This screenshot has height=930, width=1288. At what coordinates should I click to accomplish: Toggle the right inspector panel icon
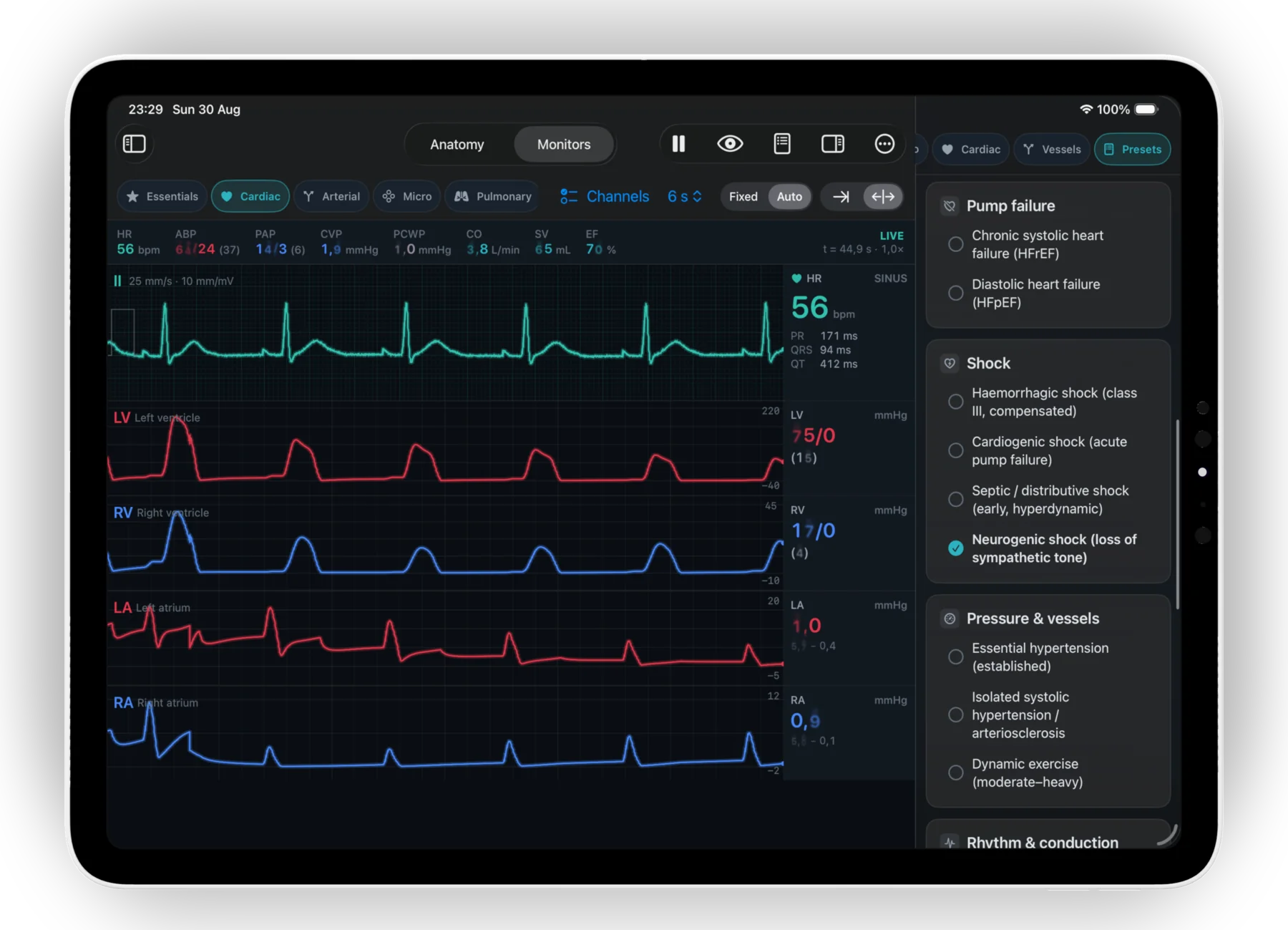tap(833, 144)
